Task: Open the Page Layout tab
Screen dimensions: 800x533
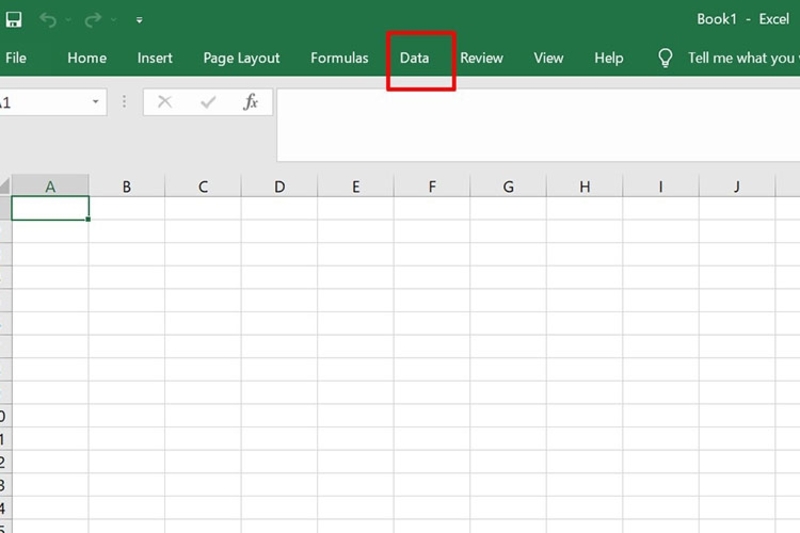Action: click(x=241, y=58)
